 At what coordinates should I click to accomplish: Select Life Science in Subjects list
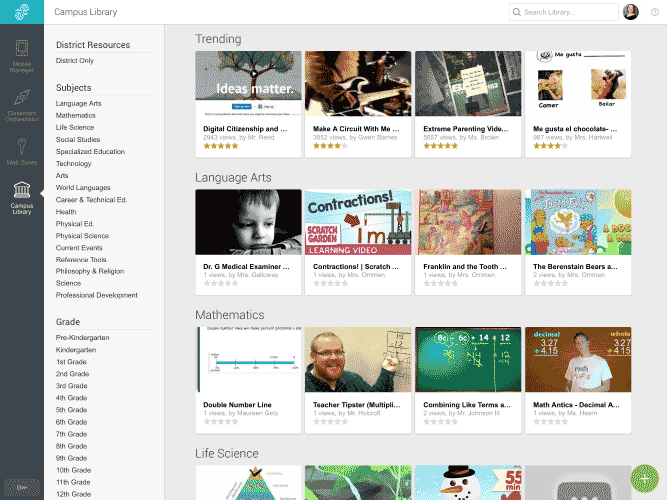(x=74, y=127)
